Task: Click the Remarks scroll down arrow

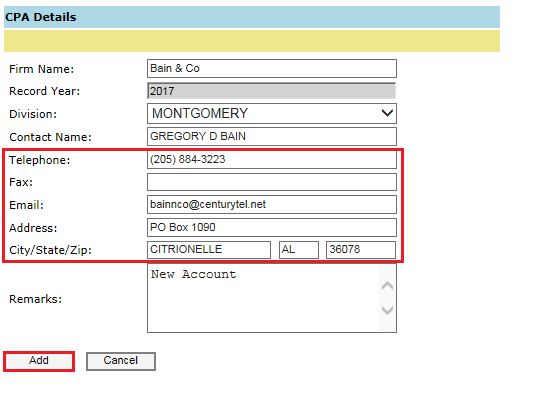Action: [x=387, y=310]
